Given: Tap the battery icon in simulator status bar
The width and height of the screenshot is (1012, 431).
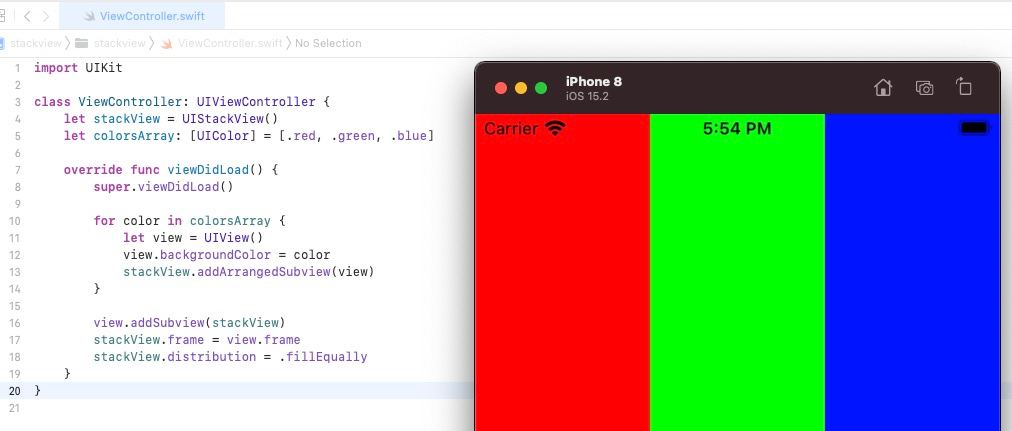Looking at the screenshot, I should pyautogui.click(x=975, y=128).
